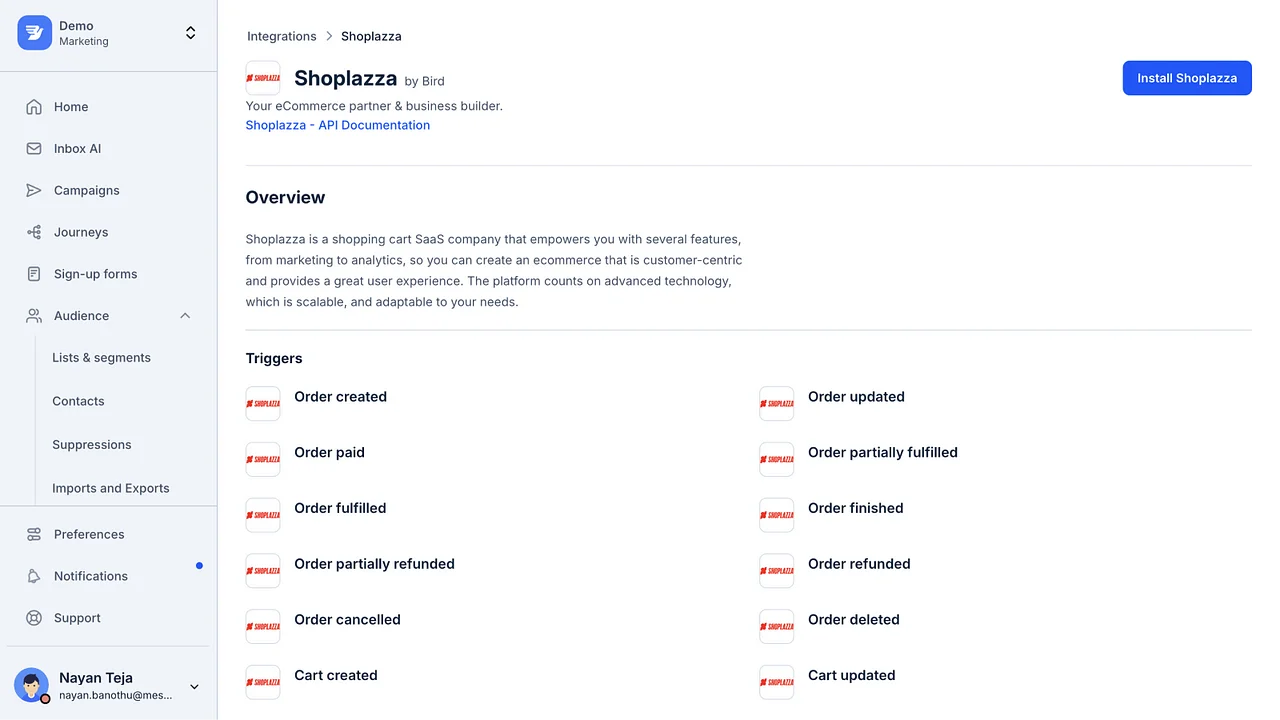Expand the Nayan Teja account menu
The width and height of the screenshot is (1280, 720).
tap(194, 686)
